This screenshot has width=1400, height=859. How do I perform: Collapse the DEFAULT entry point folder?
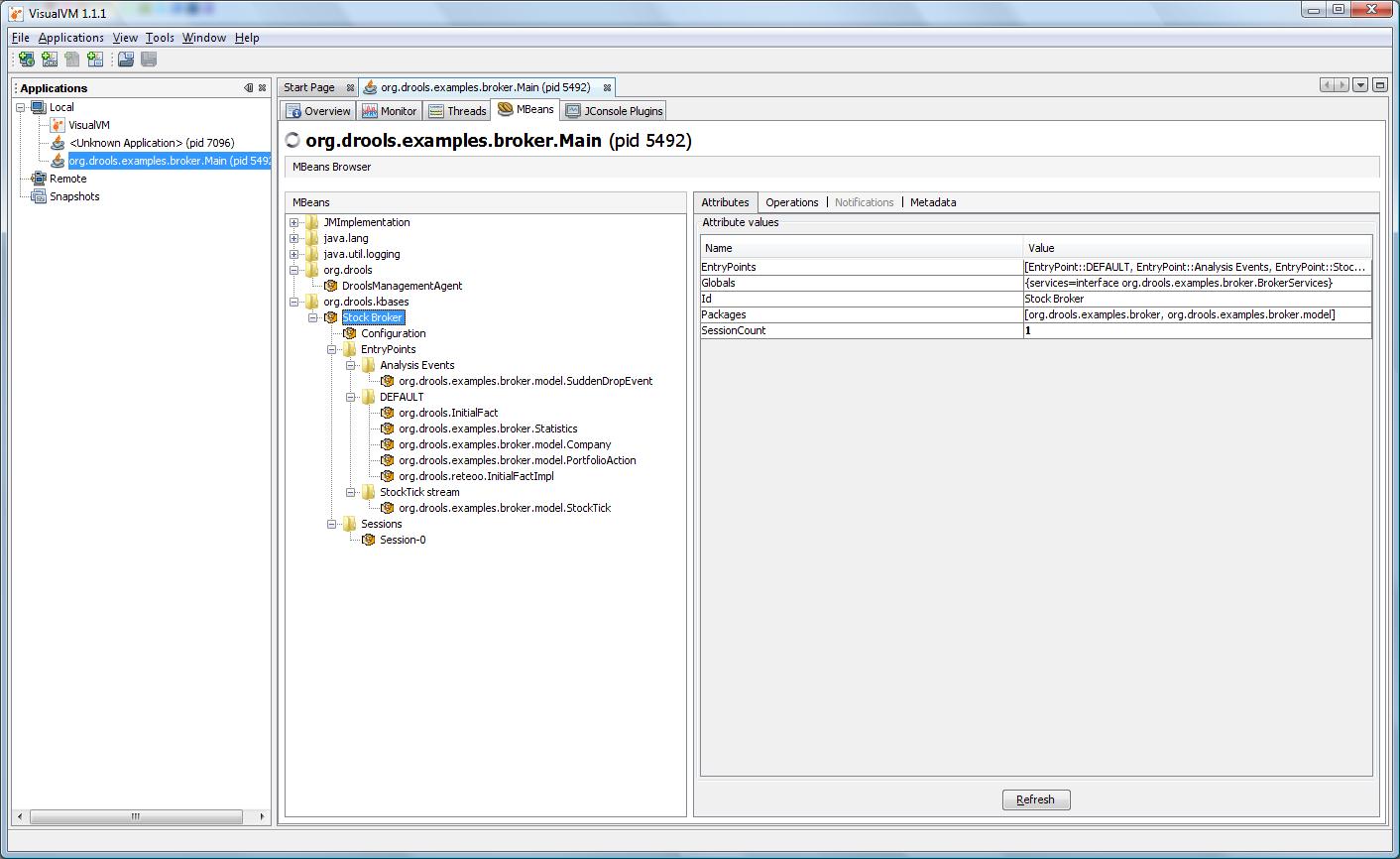(x=351, y=397)
